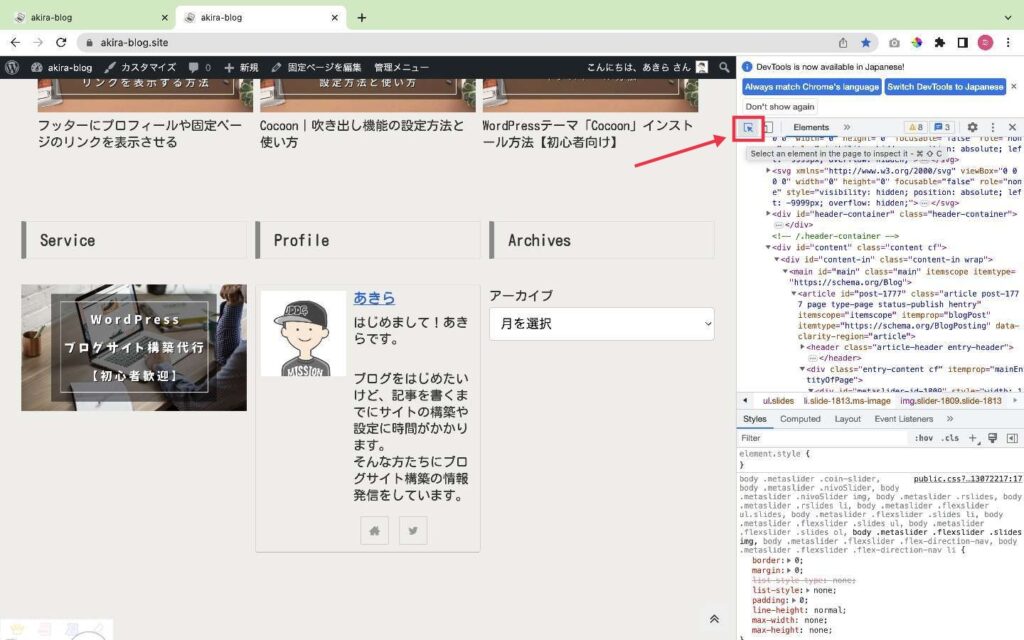
Task: Close the DevTools panel
Action: (1012, 127)
